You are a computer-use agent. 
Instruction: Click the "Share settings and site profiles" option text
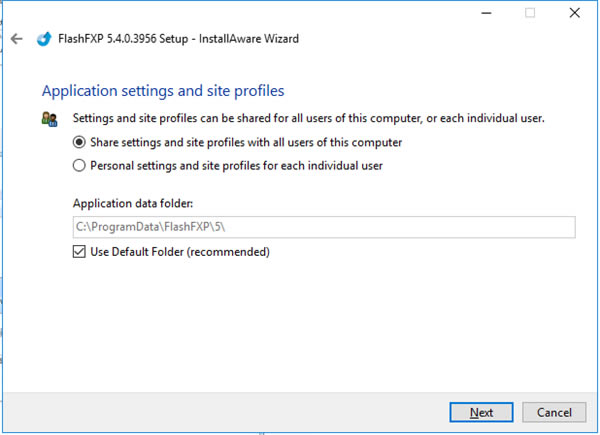coord(246,143)
